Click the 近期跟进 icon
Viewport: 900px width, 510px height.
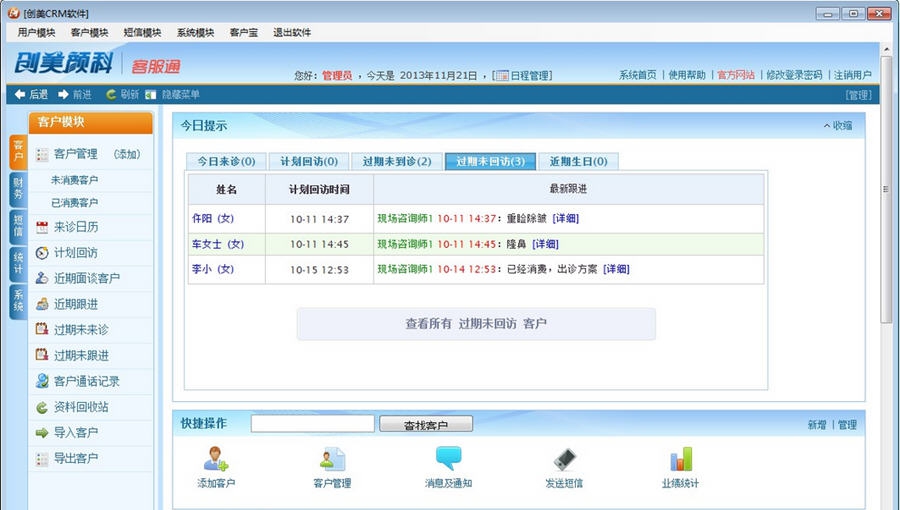[42, 304]
